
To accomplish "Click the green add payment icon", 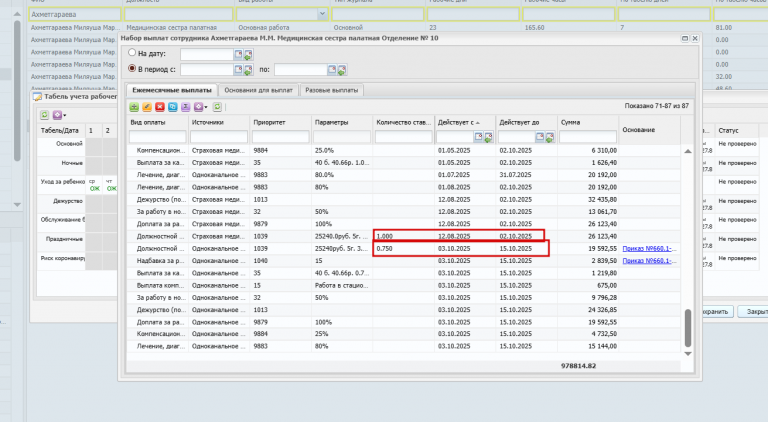I will (134, 106).
